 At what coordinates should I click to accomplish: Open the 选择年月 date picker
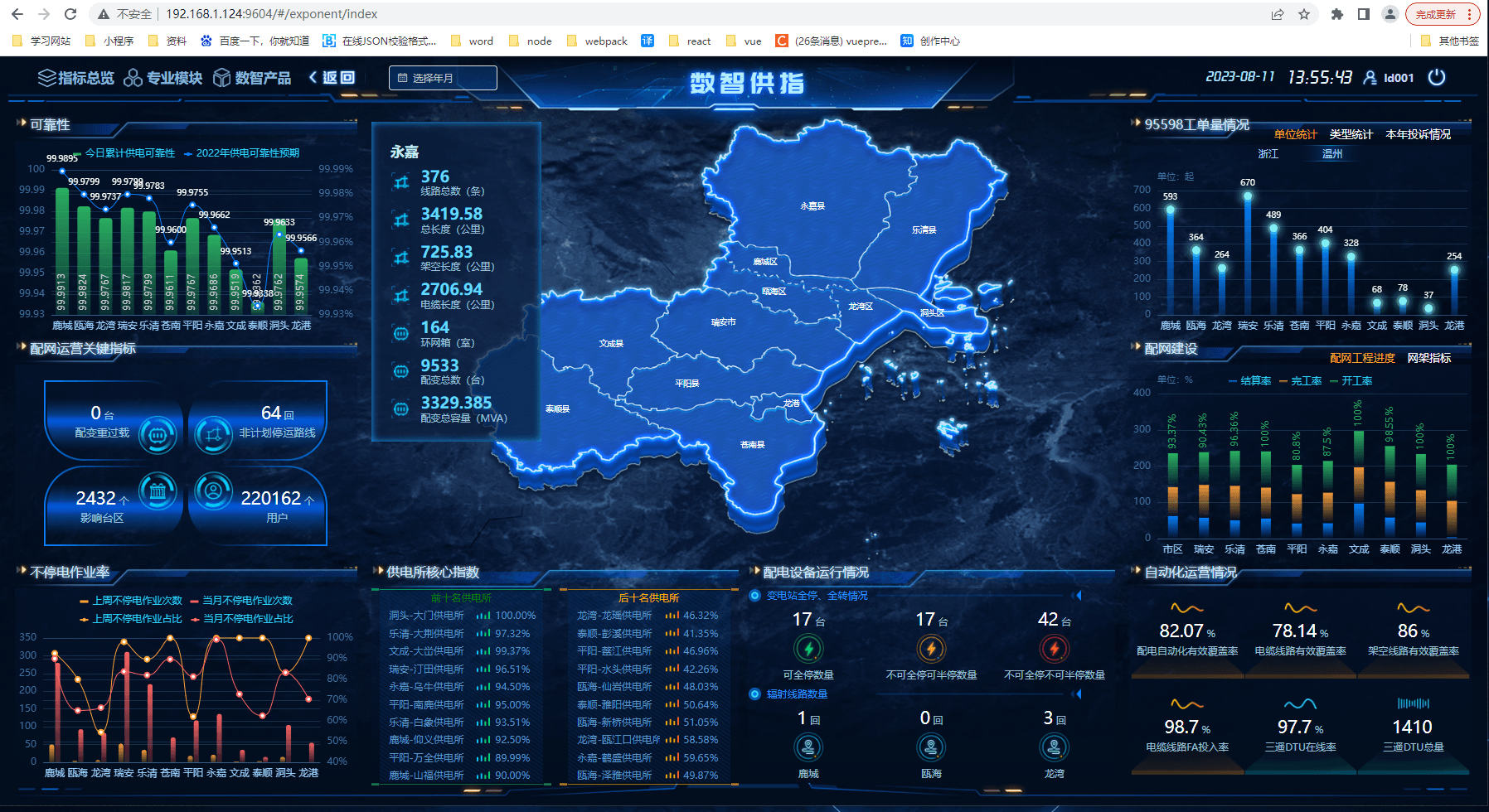pyautogui.click(x=443, y=78)
